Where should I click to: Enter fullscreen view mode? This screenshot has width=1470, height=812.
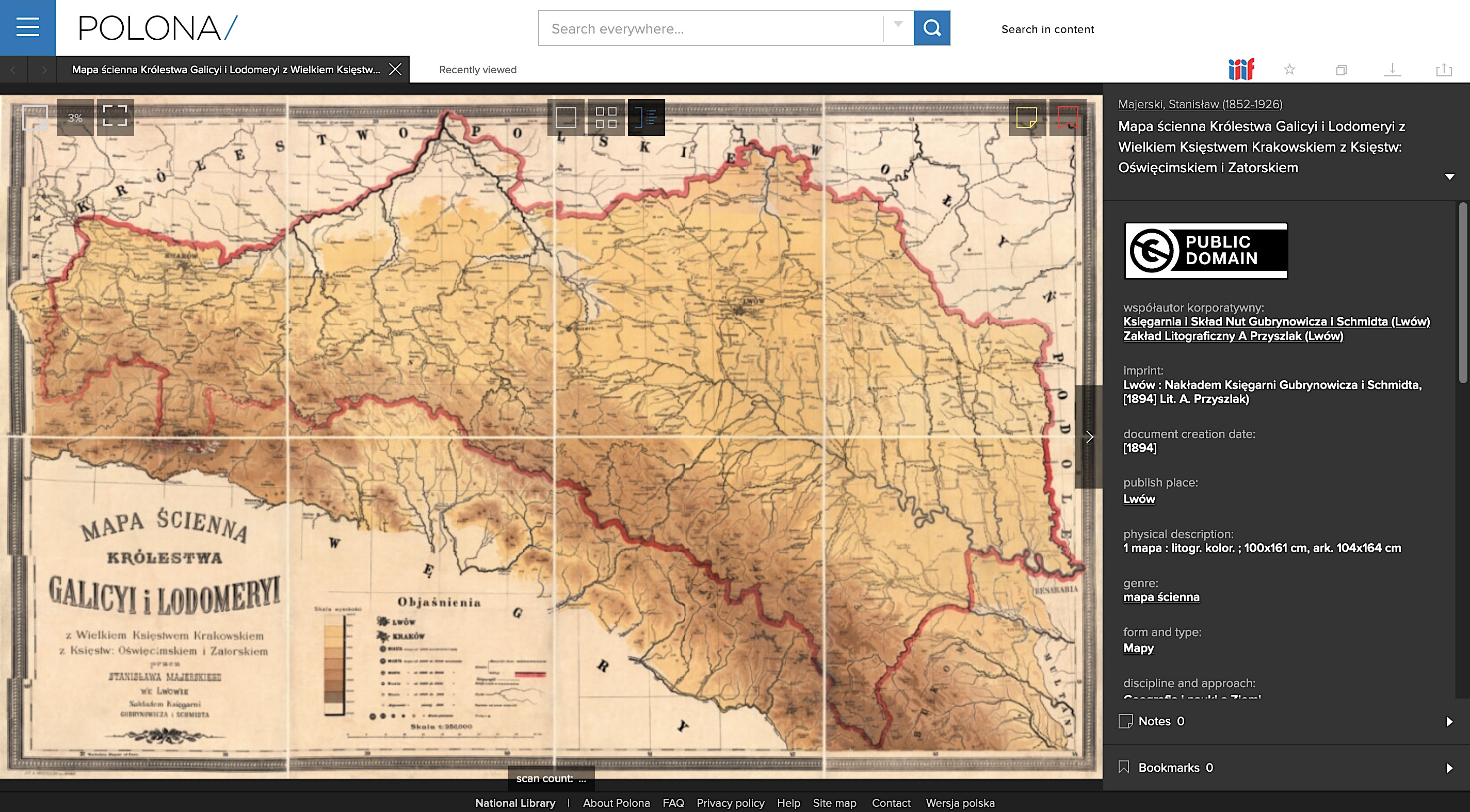tap(115, 118)
